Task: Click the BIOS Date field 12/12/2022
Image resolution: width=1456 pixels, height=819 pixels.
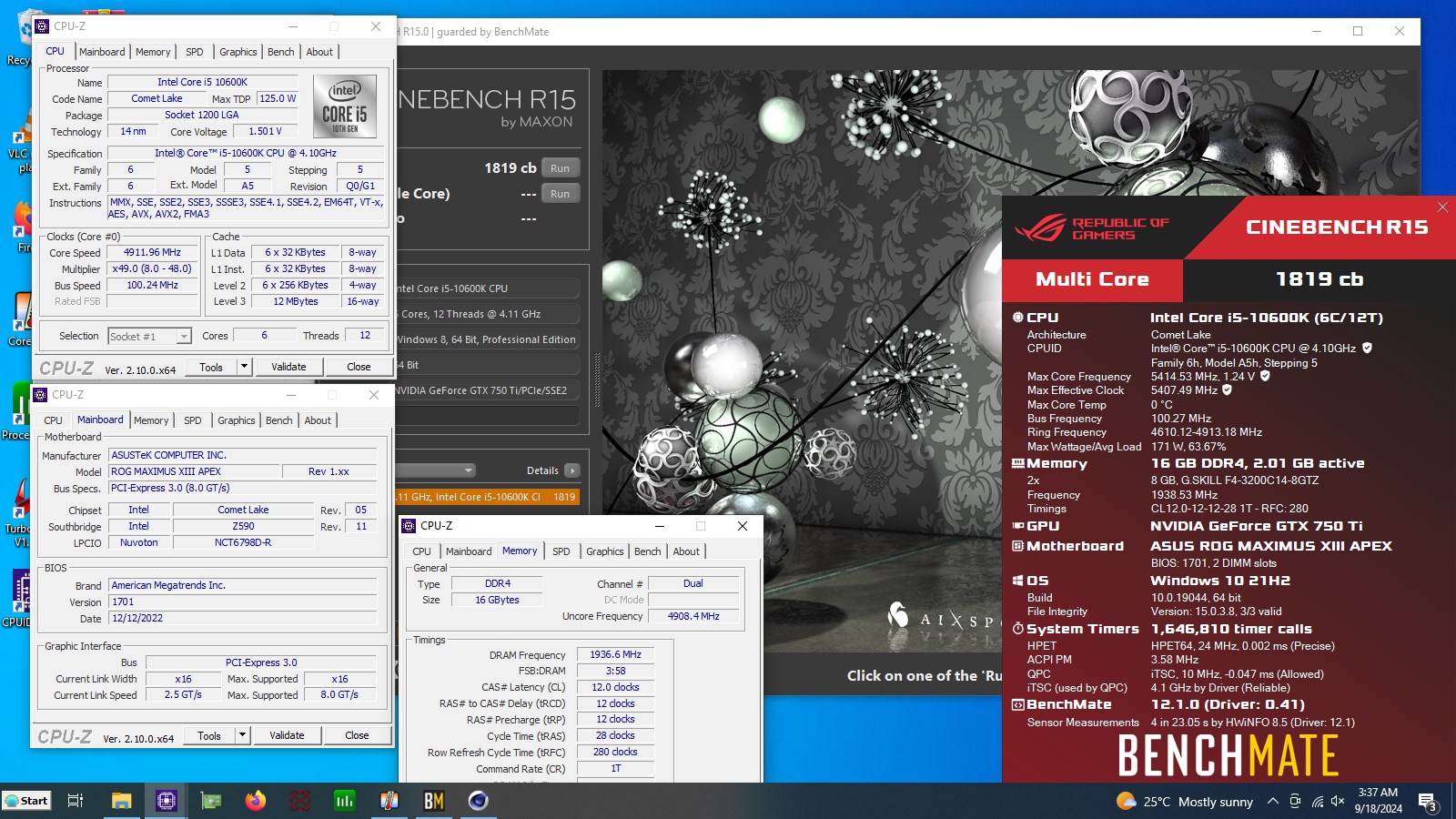Action: point(243,618)
